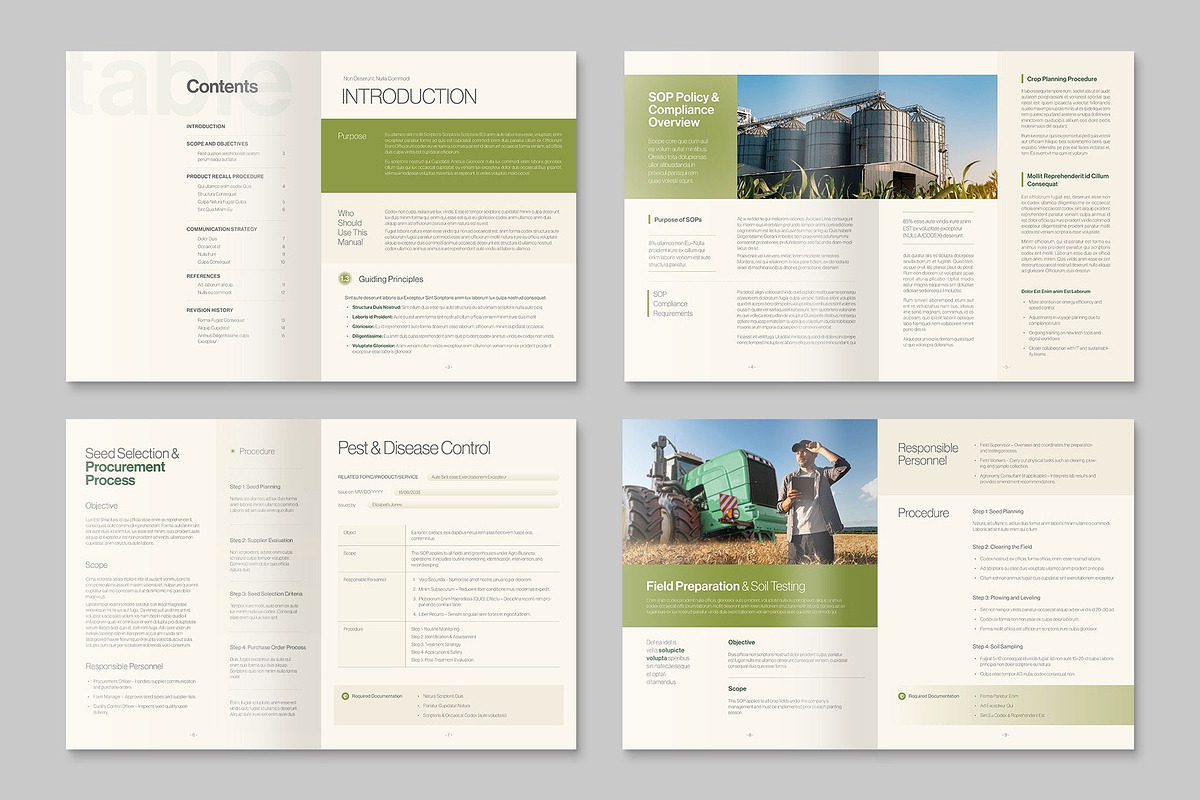Click 'Culpa Natura Fugiat Culpa' contents entry

click(222, 202)
